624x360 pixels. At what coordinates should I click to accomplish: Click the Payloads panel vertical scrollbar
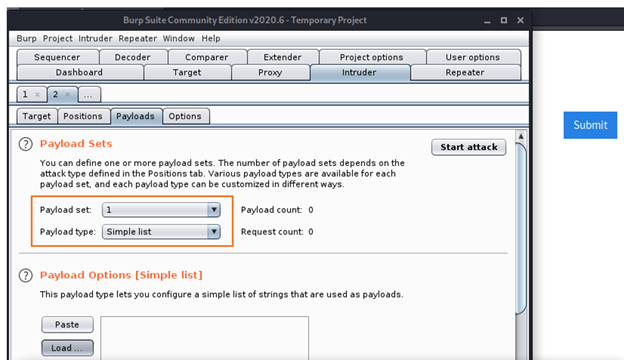point(521,229)
